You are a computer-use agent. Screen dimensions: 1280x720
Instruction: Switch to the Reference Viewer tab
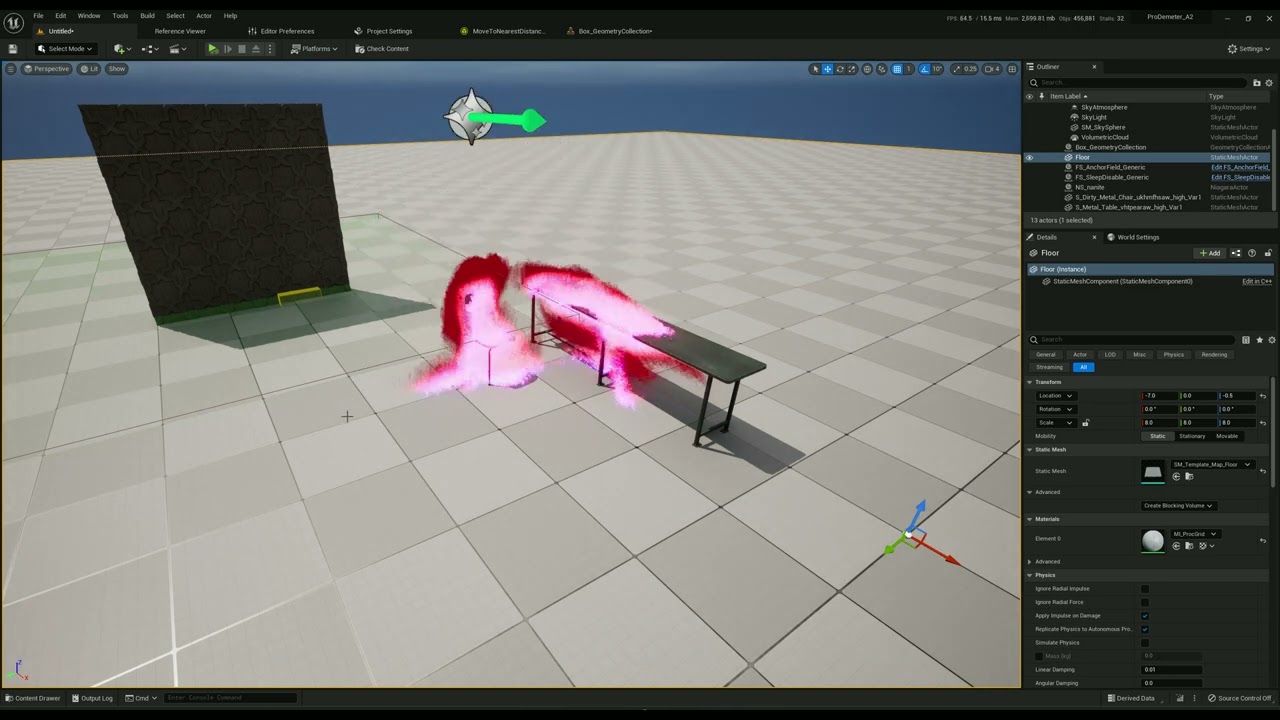click(180, 31)
